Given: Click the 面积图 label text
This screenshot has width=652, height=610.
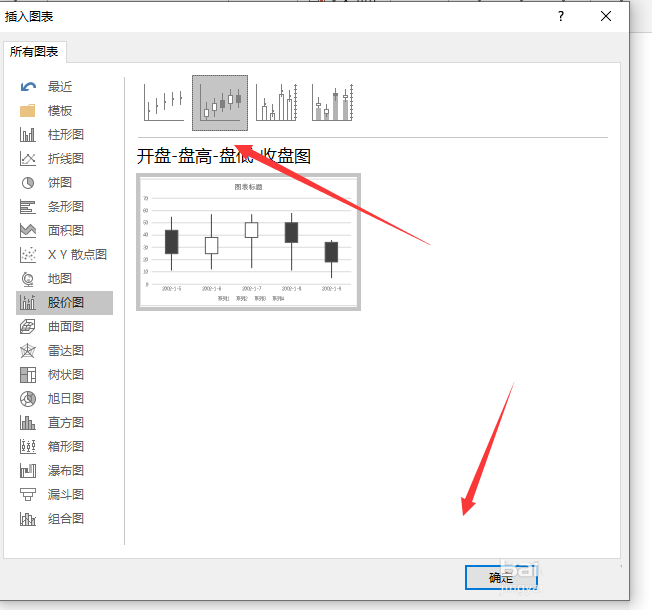Looking at the screenshot, I should pyautogui.click(x=66, y=230).
